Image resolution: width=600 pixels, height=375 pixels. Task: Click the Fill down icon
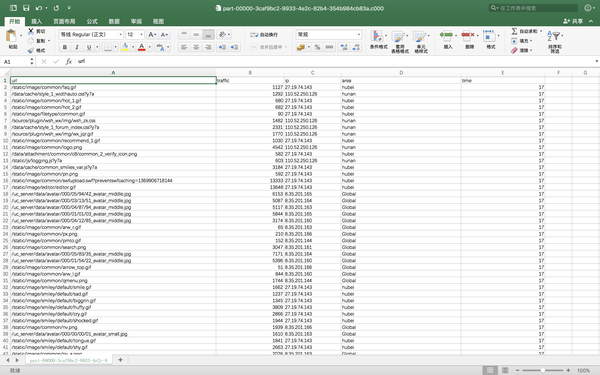tap(514, 41)
